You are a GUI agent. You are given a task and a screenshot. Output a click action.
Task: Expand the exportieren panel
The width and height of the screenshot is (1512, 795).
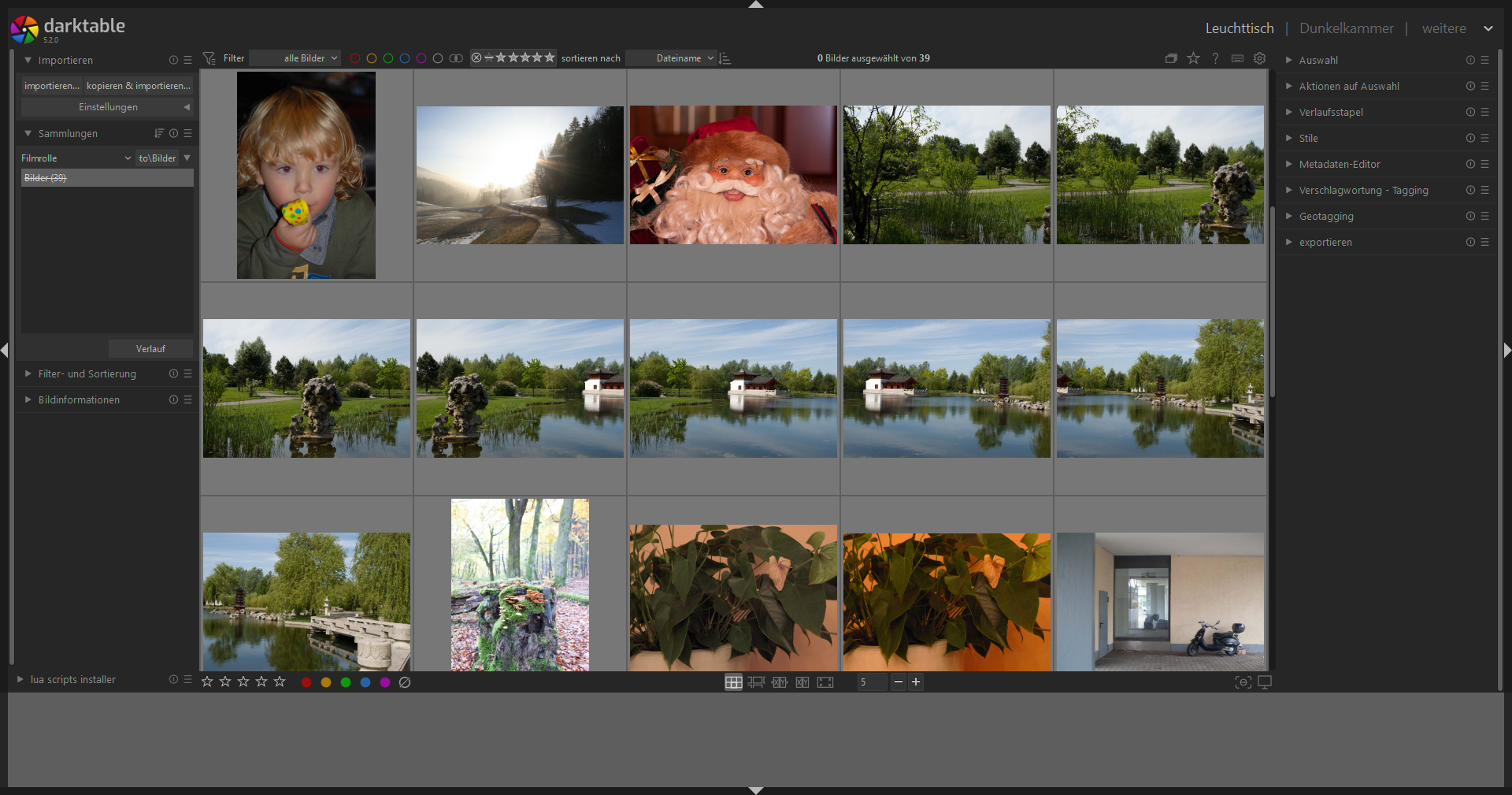click(1326, 242)
